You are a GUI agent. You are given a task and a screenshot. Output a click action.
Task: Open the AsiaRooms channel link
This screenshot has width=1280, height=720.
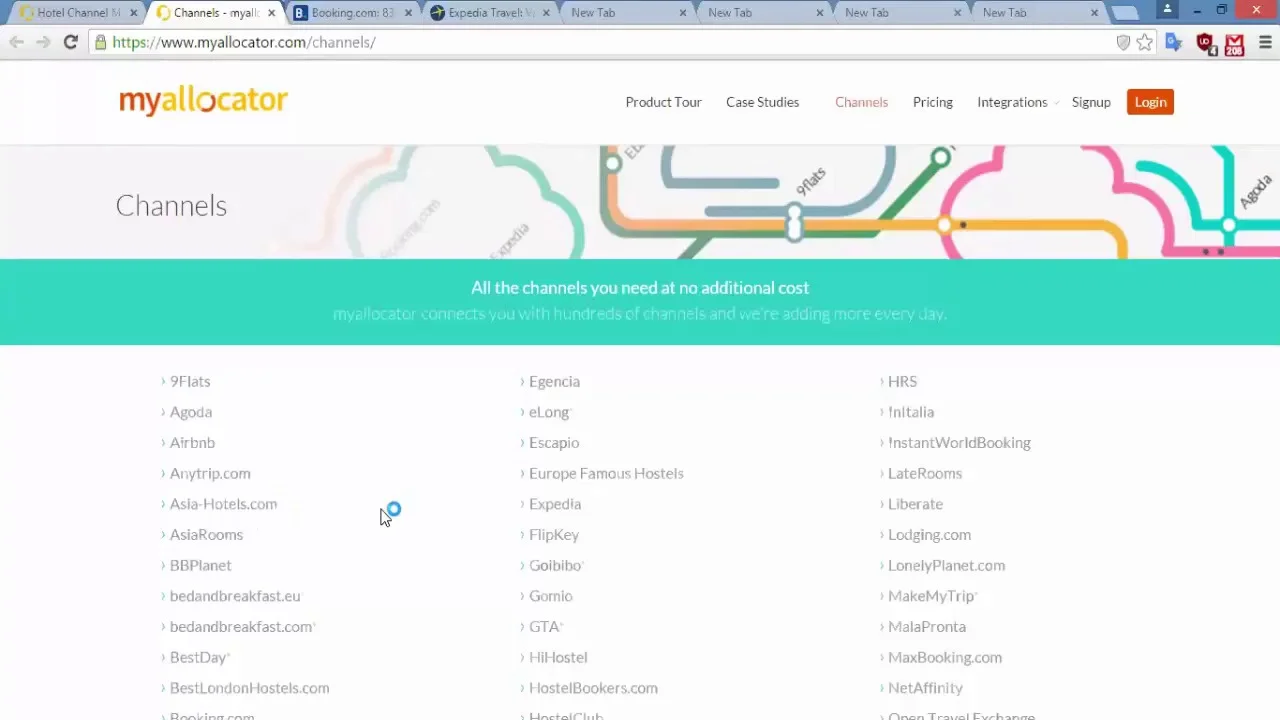coord(206,534)
